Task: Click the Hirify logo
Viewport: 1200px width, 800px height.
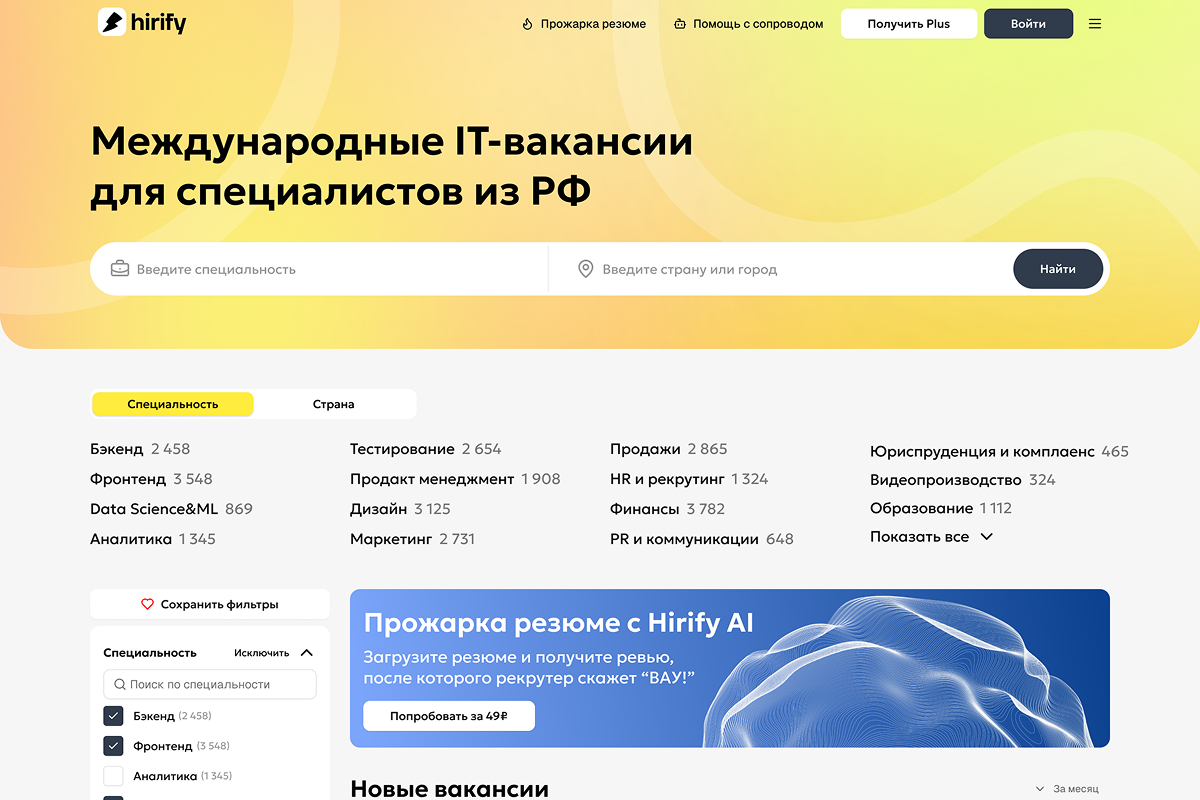Action: (x=142, y=22)
